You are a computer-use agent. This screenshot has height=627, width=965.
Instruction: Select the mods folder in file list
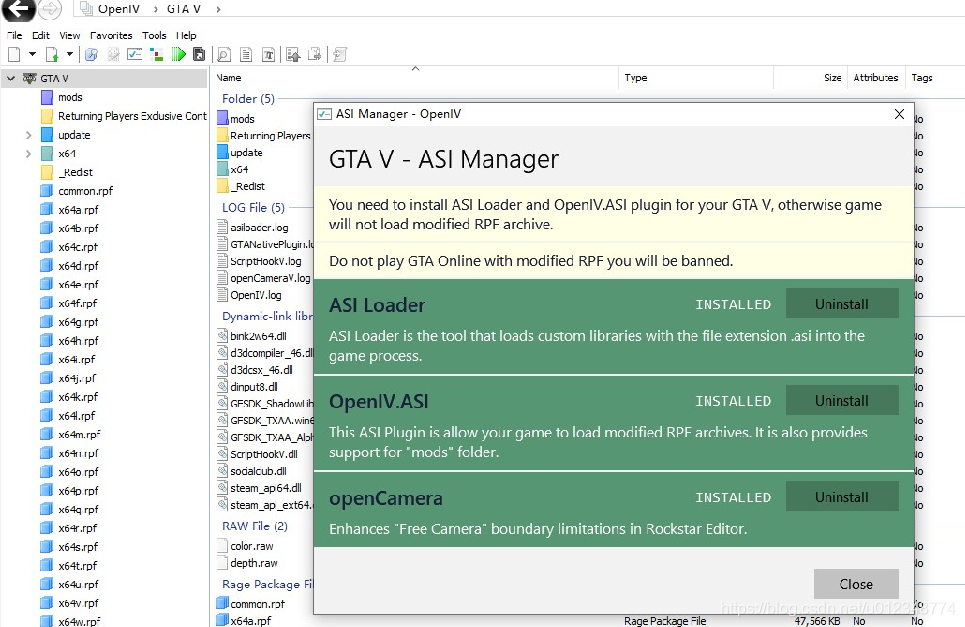(x=236, y=119)
